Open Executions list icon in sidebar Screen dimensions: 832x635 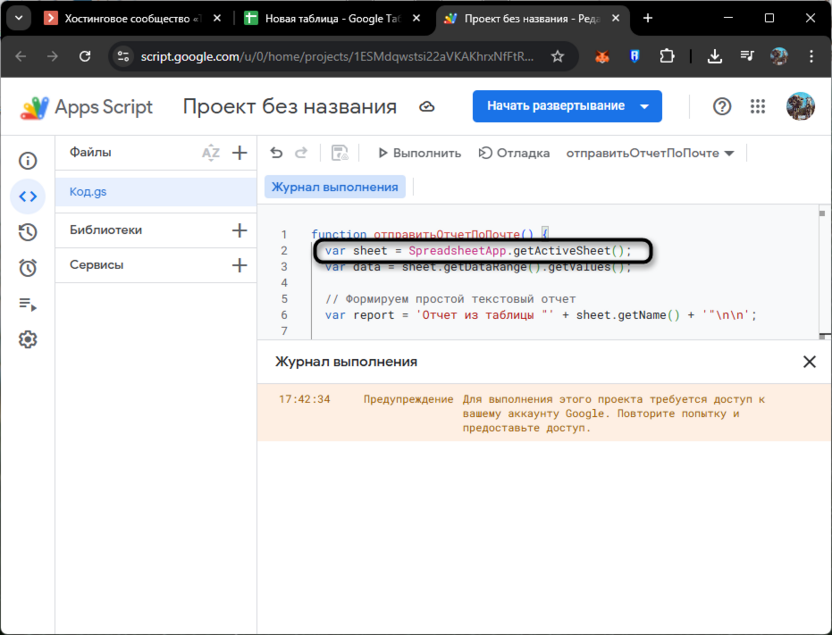pos(28,304)
